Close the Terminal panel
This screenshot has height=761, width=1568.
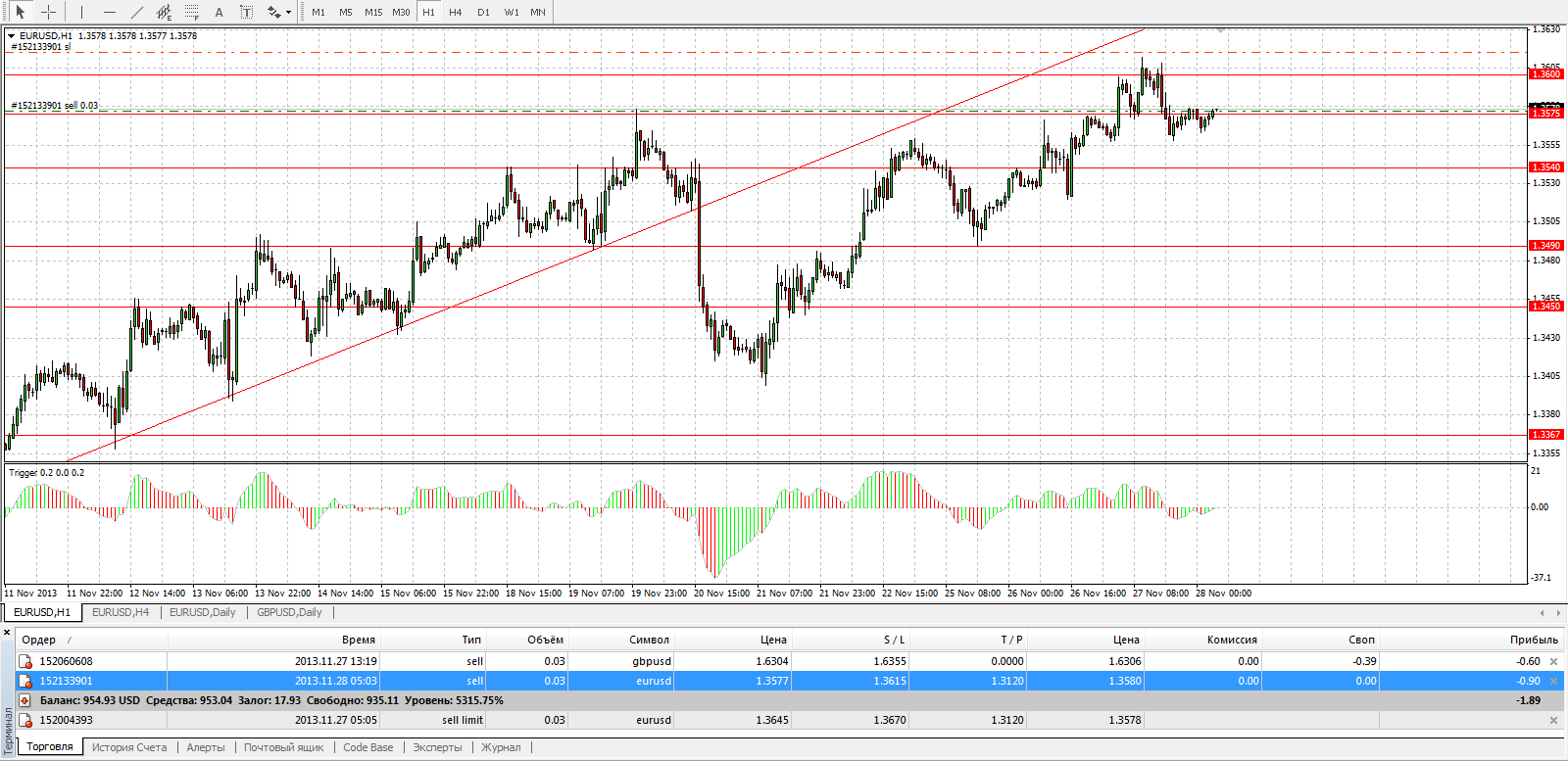point(8,633)
